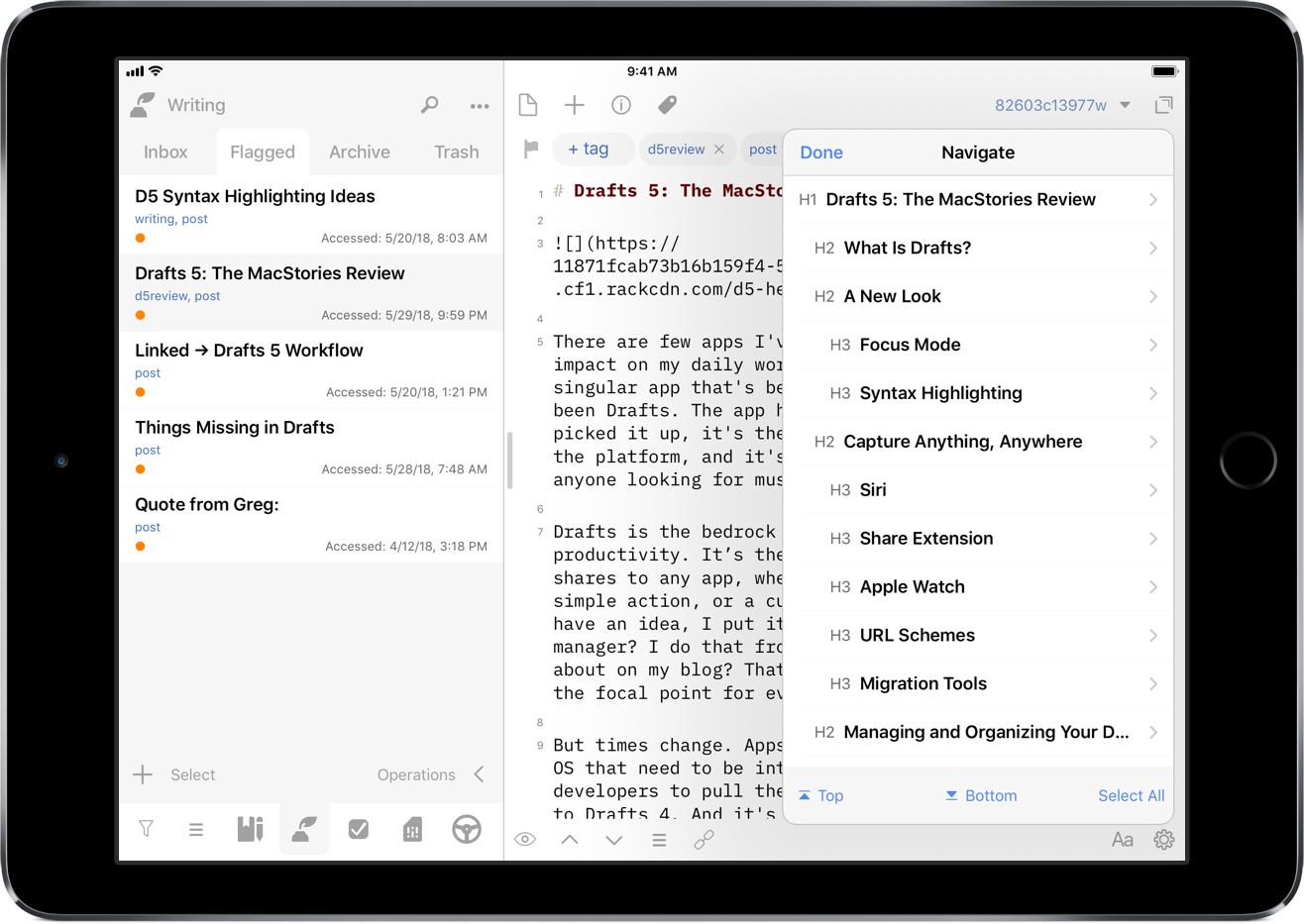Switch to the Inbox tab
1304x924 pixels.
tap(165, 152)
